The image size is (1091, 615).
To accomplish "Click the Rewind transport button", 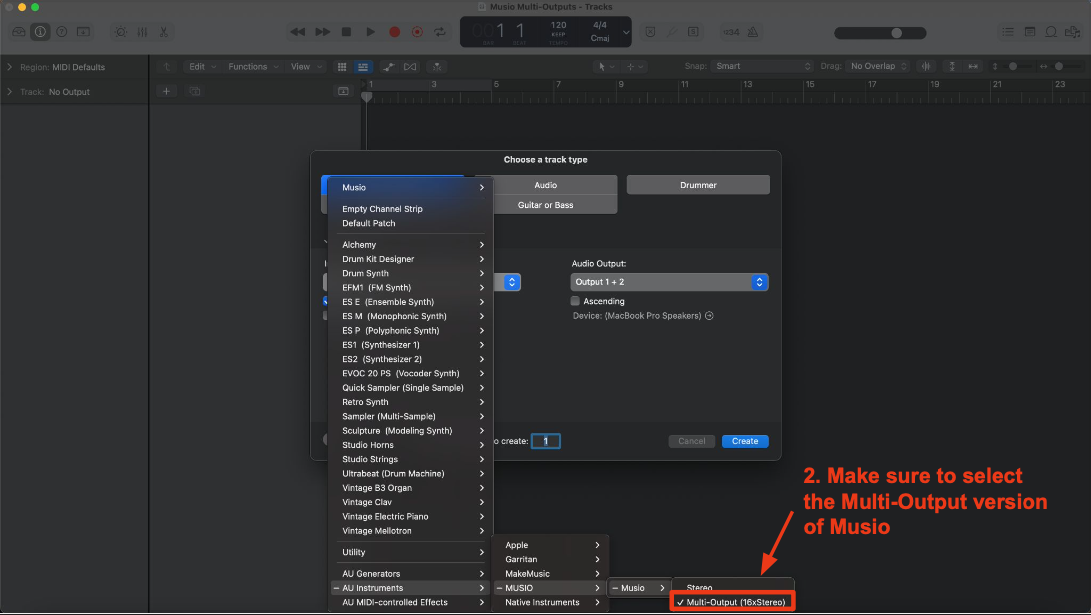I will 298,32.
